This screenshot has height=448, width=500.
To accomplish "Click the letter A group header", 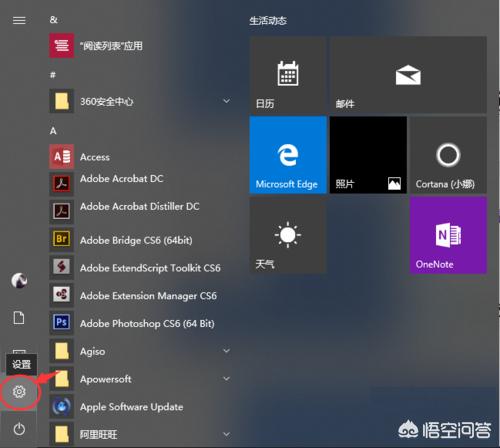I will coord(53,131).
